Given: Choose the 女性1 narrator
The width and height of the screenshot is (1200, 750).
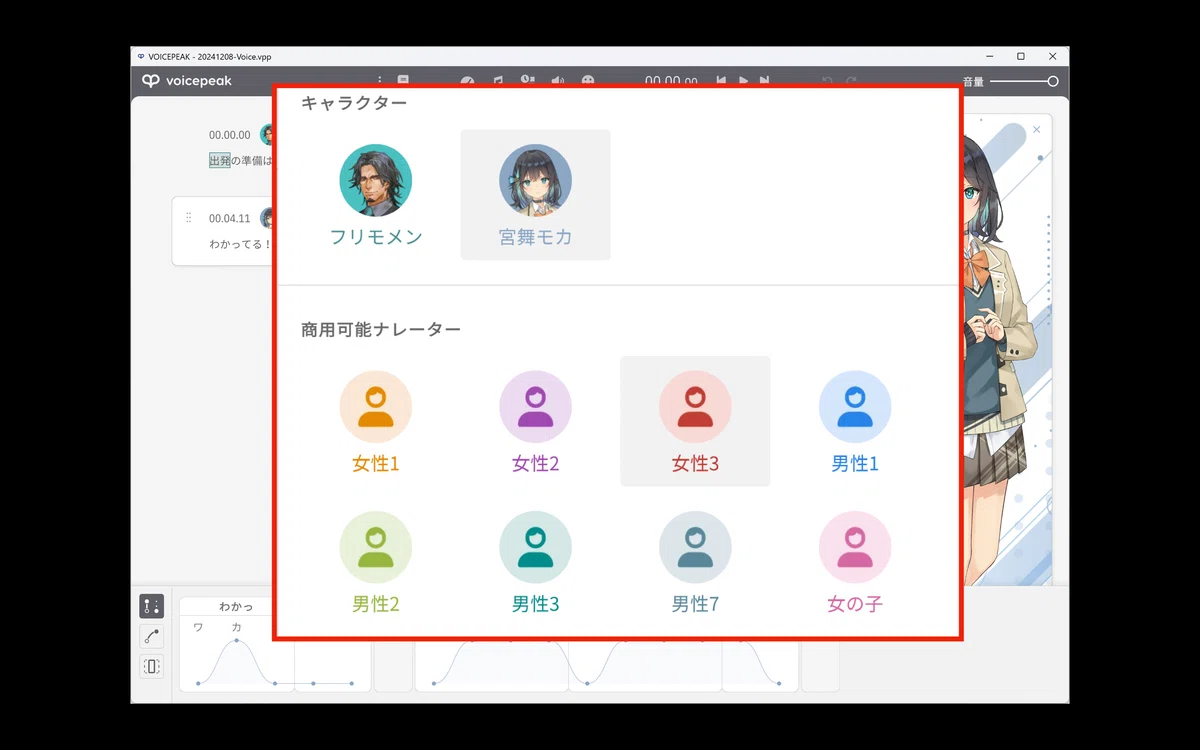Looking at the screenshot, I should [376, 421].
